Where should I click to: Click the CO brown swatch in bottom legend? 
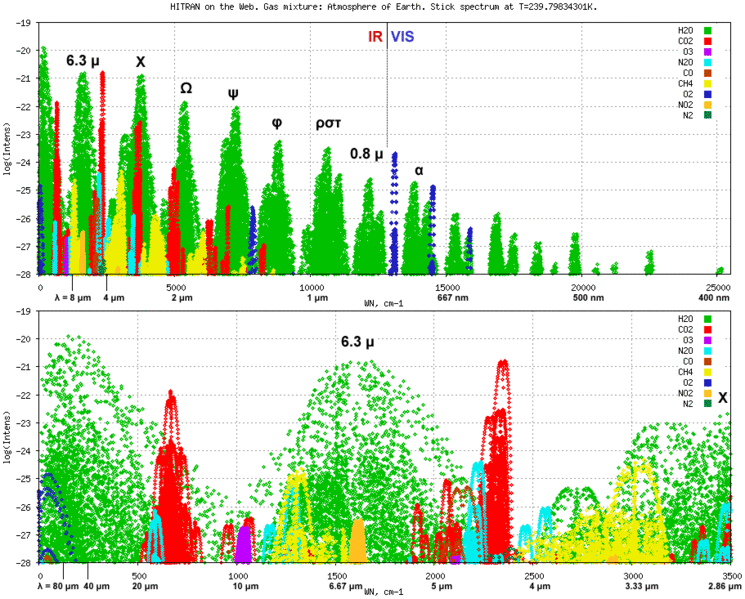[707, 361]
